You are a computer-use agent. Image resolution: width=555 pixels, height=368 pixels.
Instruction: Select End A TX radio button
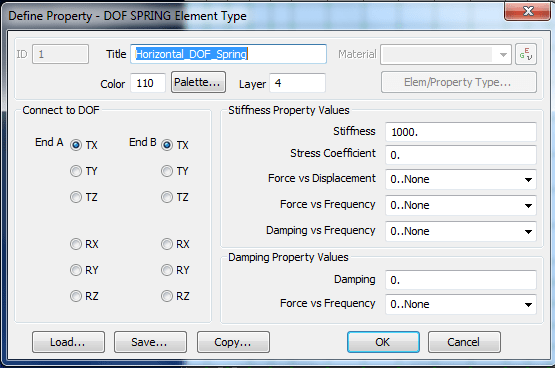[x=76, y=145]
